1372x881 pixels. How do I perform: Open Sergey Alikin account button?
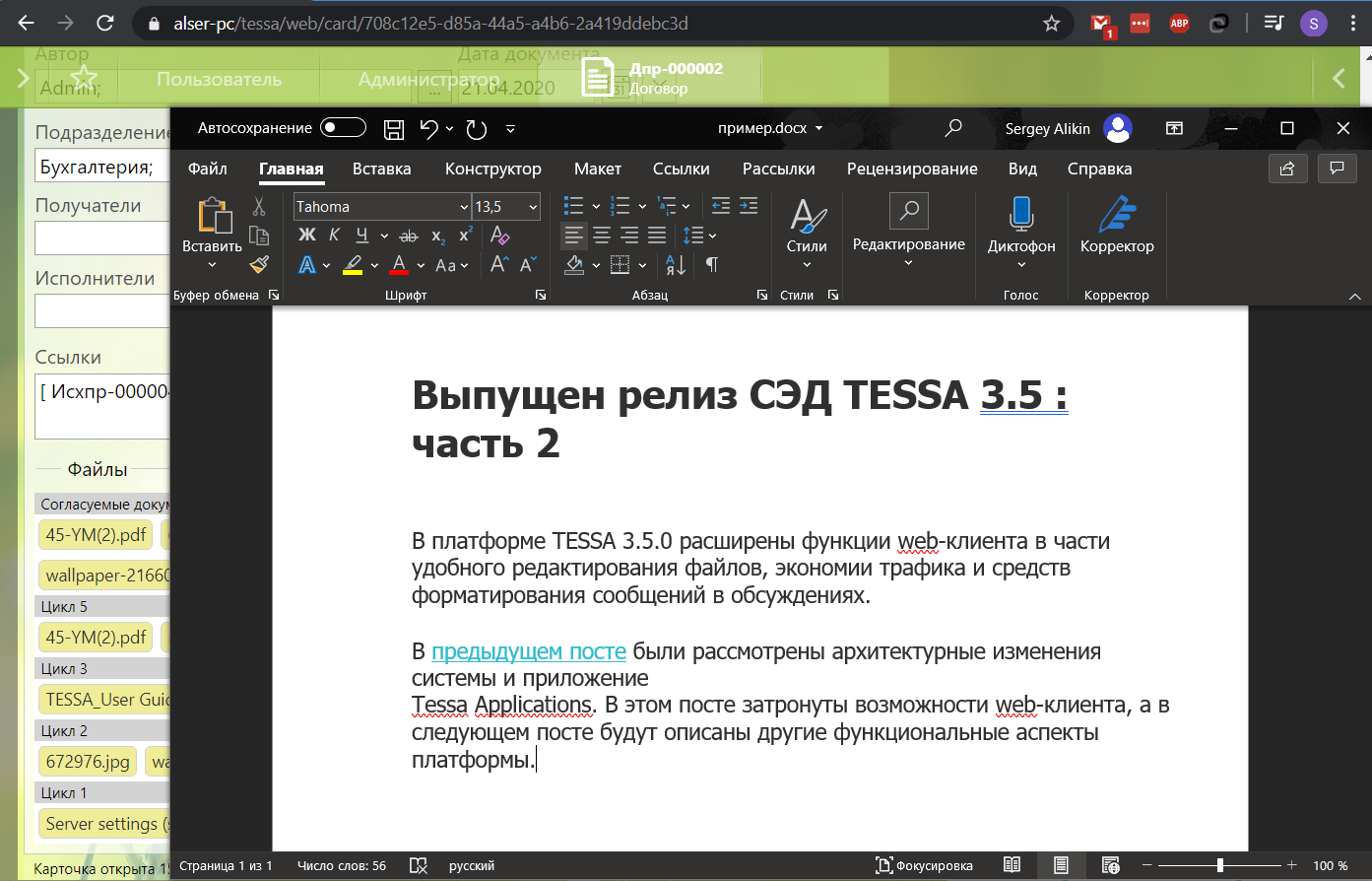(x=1068, y=128)
